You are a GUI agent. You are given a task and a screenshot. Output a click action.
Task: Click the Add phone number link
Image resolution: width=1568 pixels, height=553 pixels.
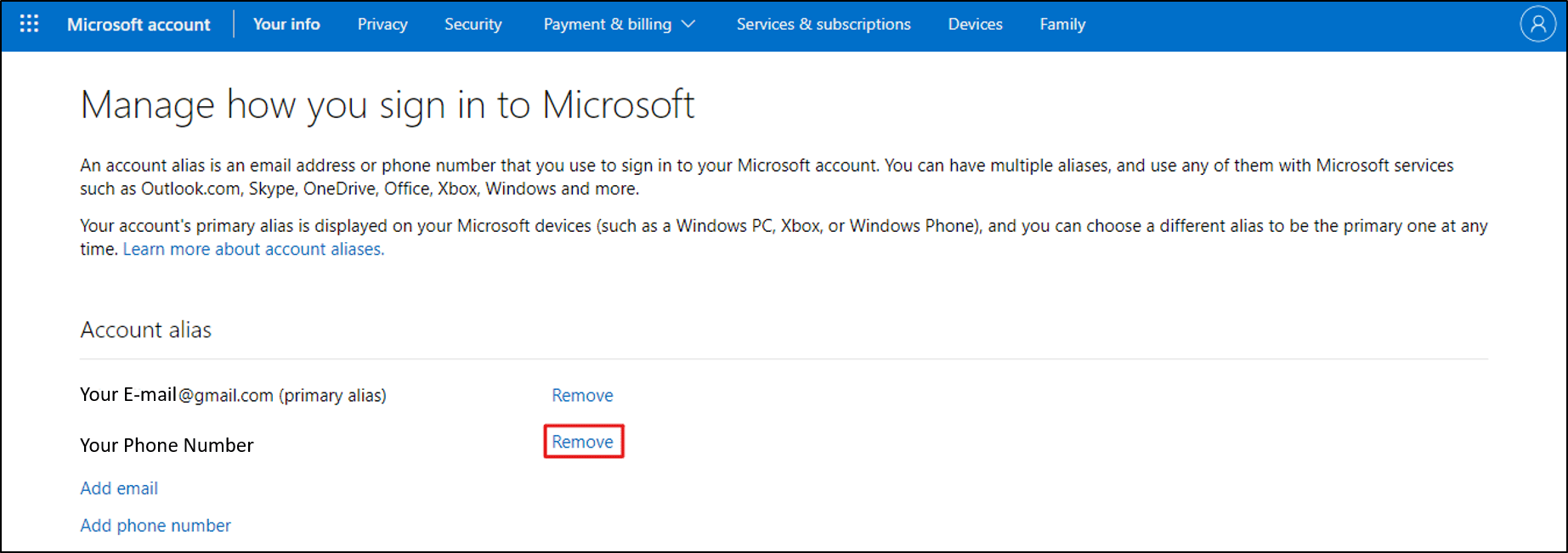(156, 526)
